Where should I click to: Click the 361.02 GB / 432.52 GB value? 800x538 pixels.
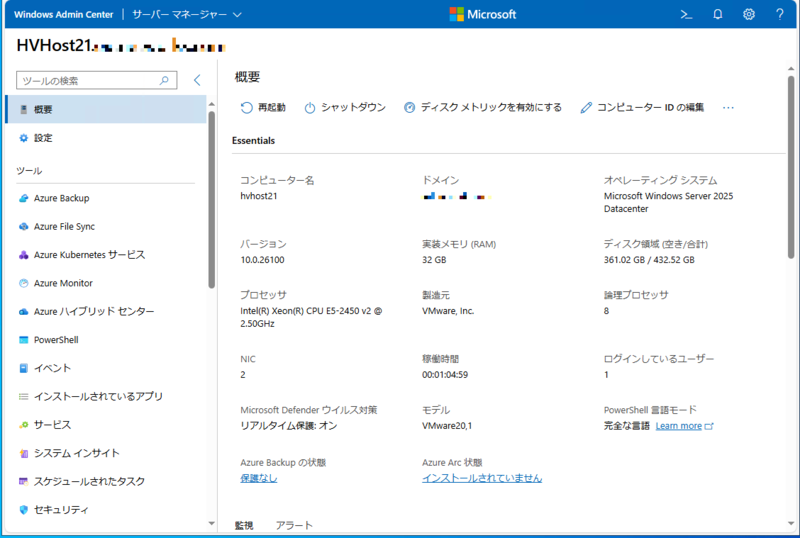(x=649, y=260)
